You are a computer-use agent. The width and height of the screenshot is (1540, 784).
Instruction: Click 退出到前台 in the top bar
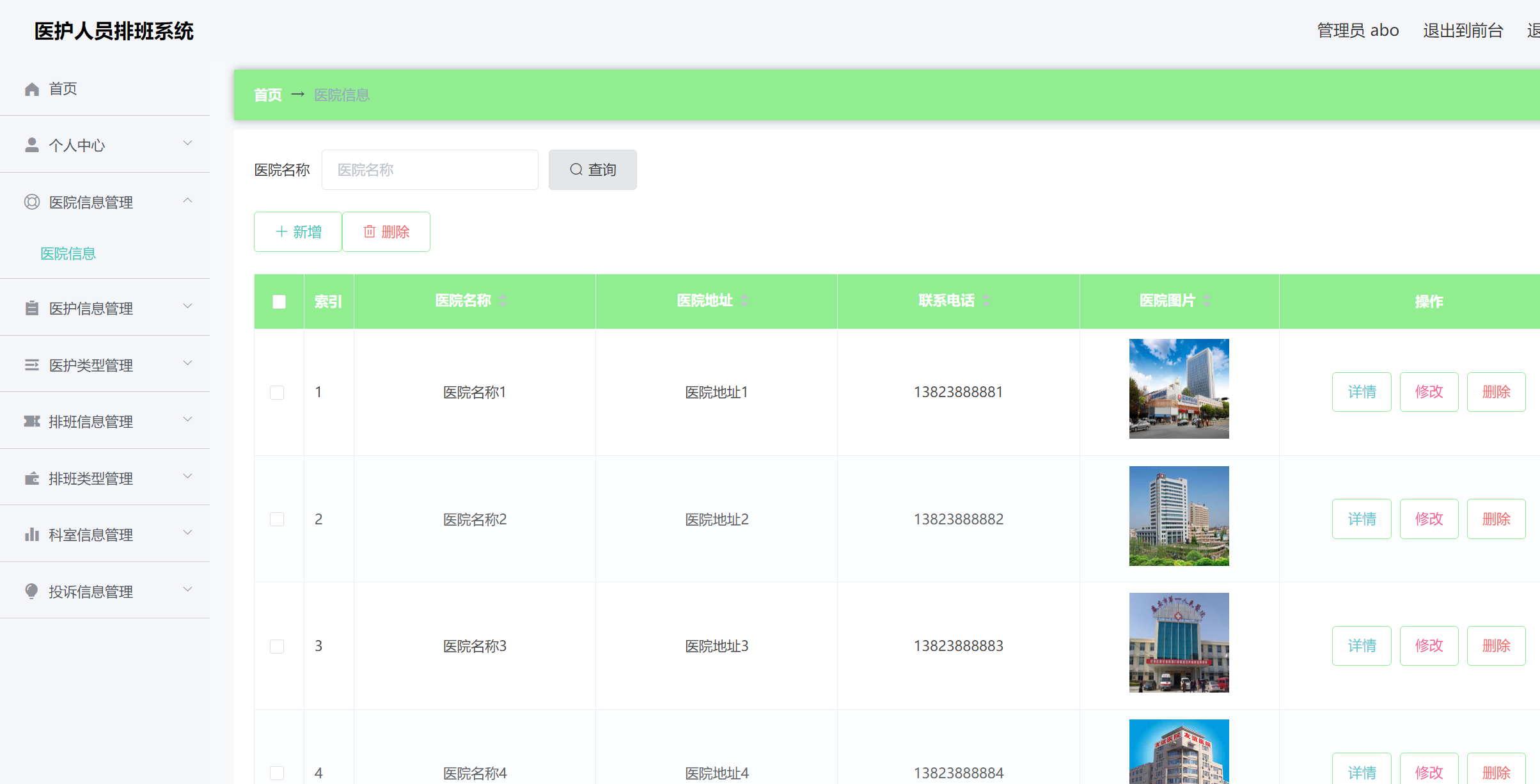point(1463,30)
